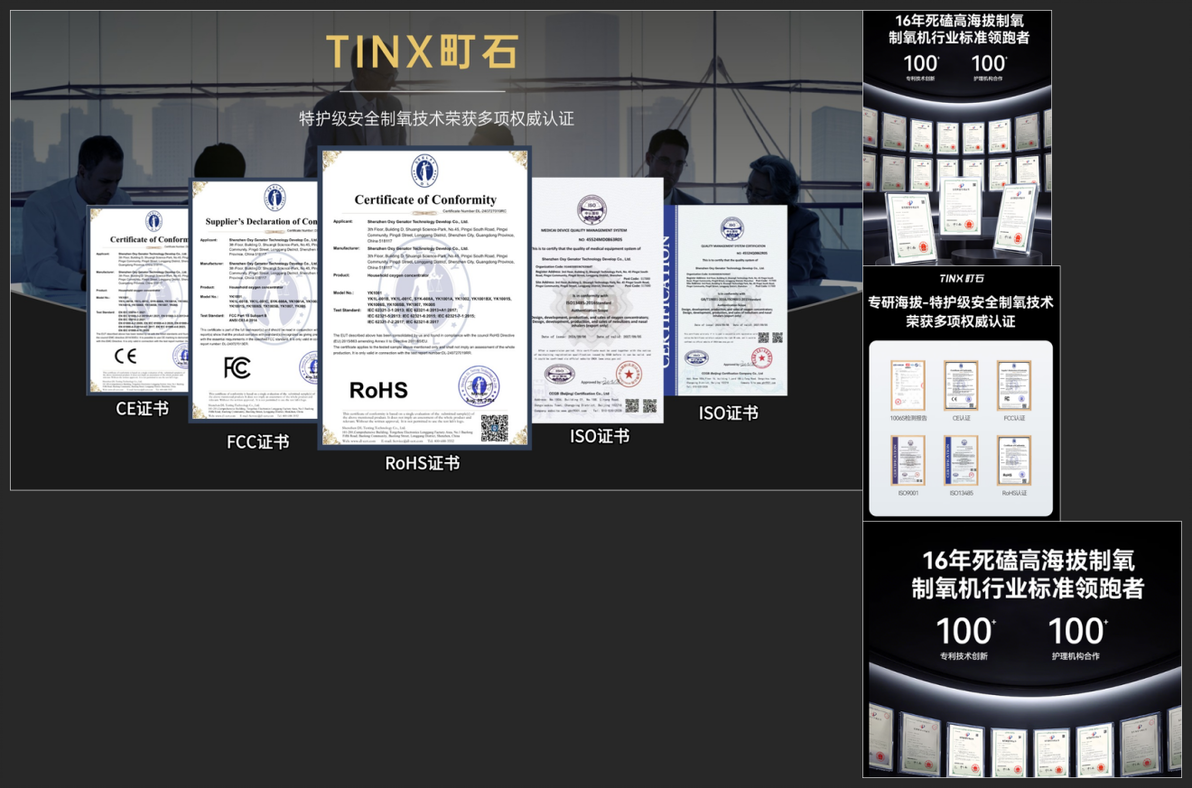Image resolution: width=1192 pixels, height=788 pixels.
Task: Select the 1006S检测报告 caption
Action: [908, 418]
